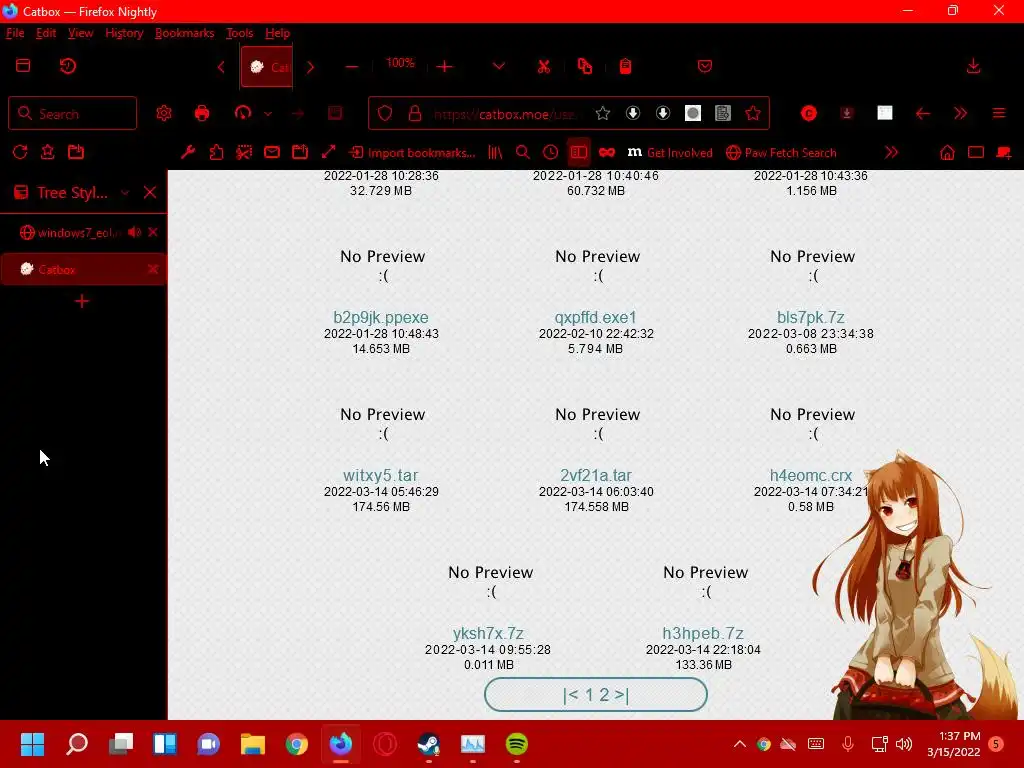Toggle reader view page icon in URL bar

click(x=723, y=114)
